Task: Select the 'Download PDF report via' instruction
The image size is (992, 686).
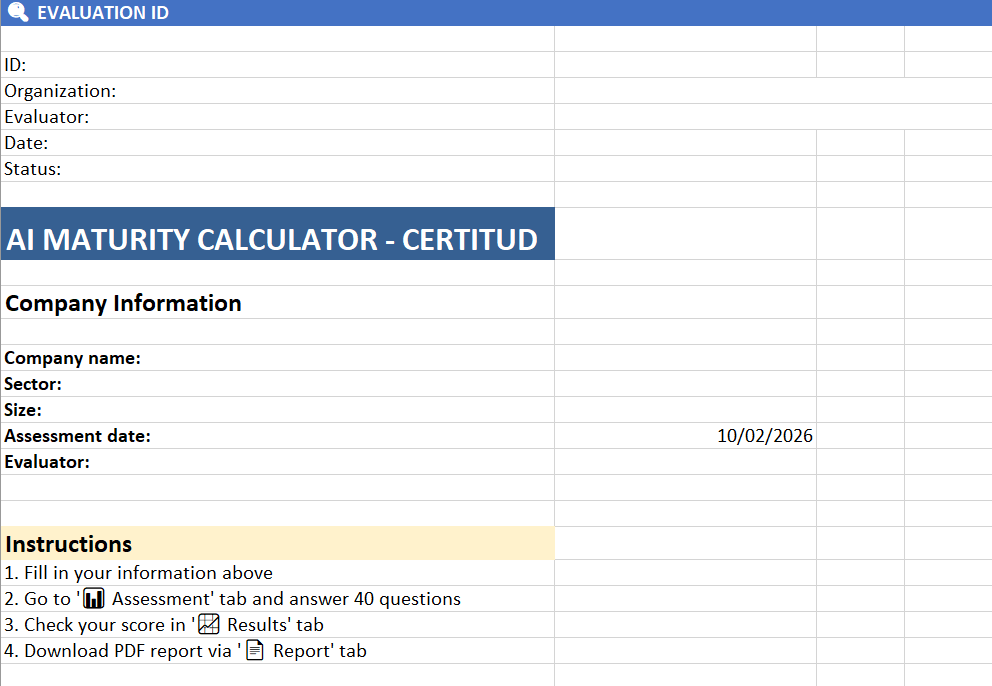Action: coord(278,651)
